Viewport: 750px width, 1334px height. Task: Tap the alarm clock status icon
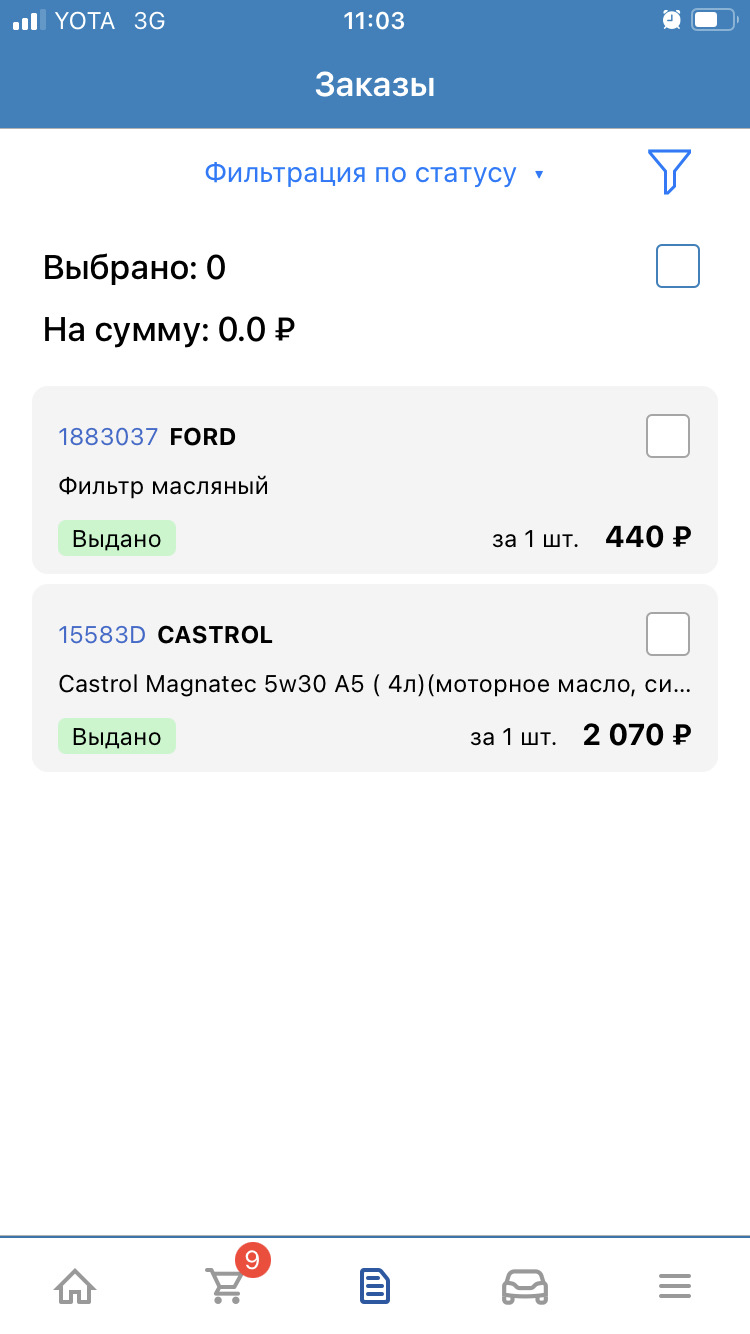(x=671, y=20)
